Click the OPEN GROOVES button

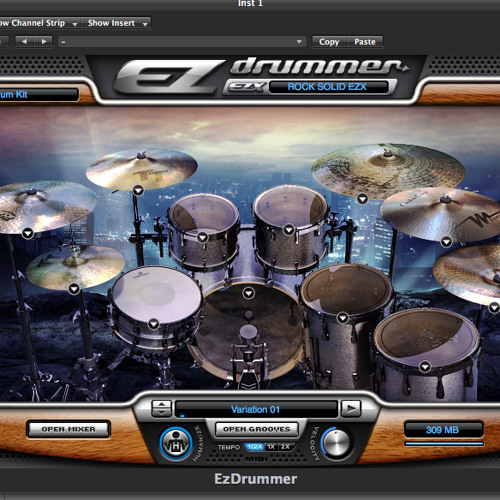tap(257, 429)
